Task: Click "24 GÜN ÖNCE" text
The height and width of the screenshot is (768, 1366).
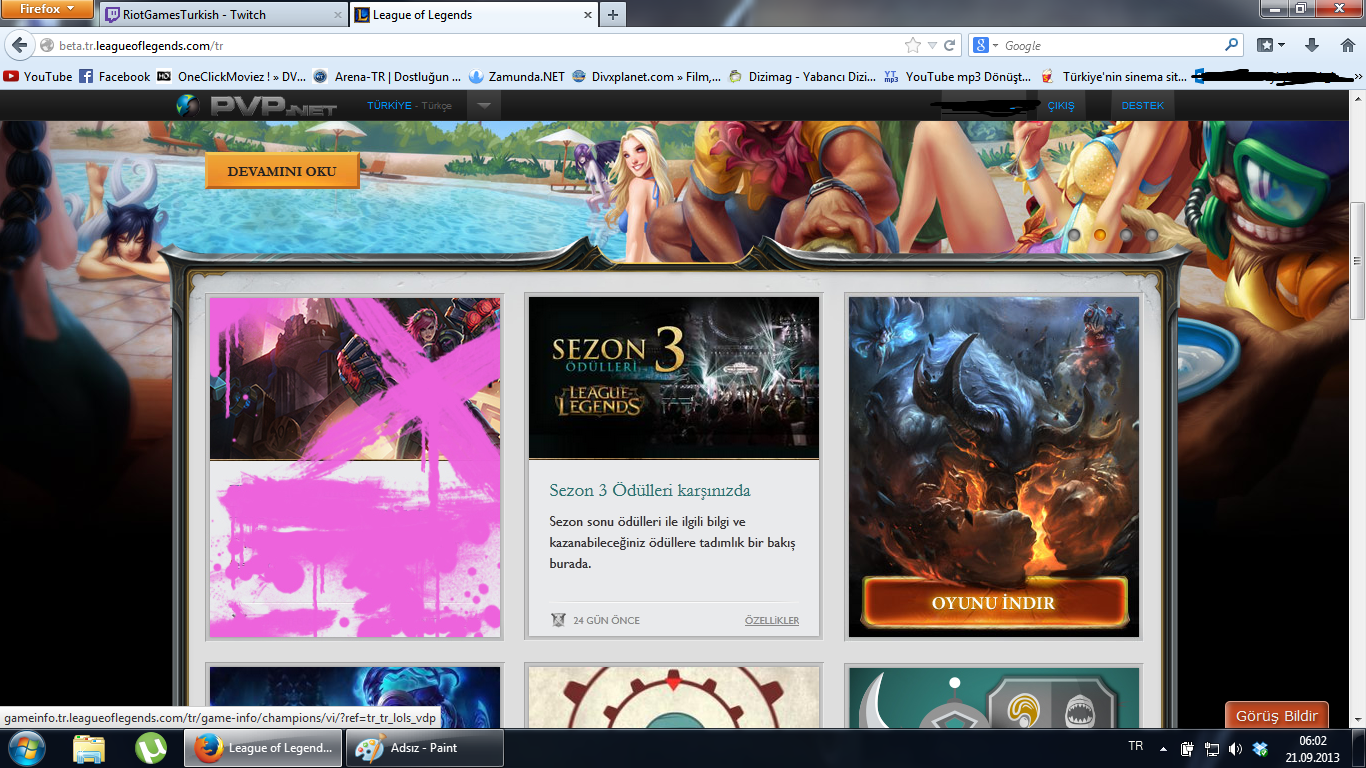Action: pyautogui.click(x=606, y=620)
